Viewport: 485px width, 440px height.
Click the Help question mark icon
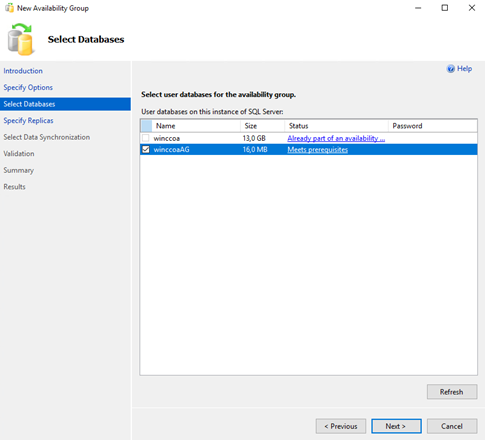(451, 69)
